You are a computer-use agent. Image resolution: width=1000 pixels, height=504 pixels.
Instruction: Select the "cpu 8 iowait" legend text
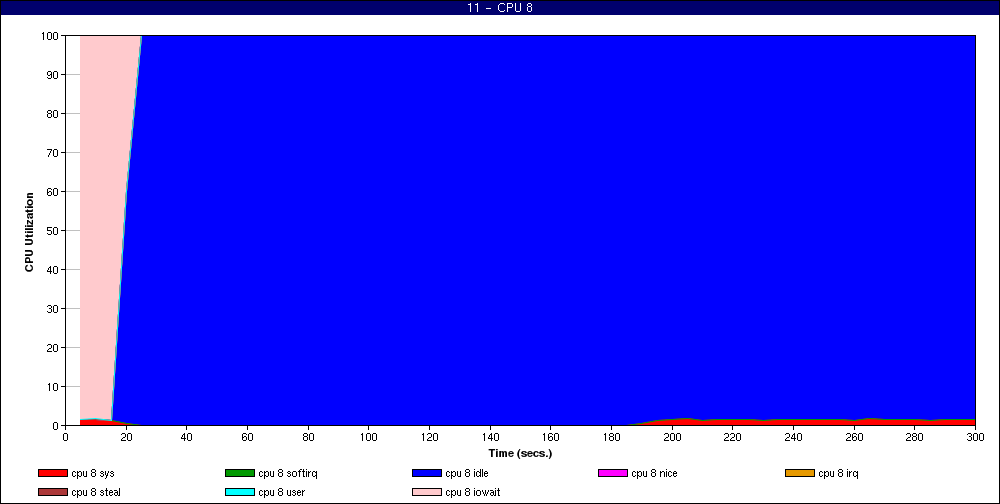coord(476,491)
